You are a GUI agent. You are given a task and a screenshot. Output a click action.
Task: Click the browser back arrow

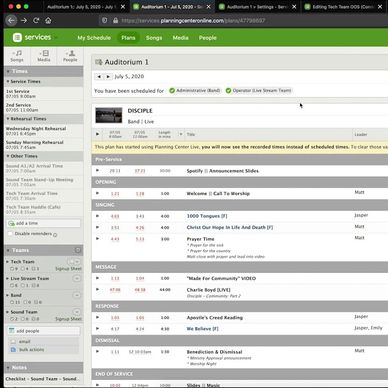point(11,21)
